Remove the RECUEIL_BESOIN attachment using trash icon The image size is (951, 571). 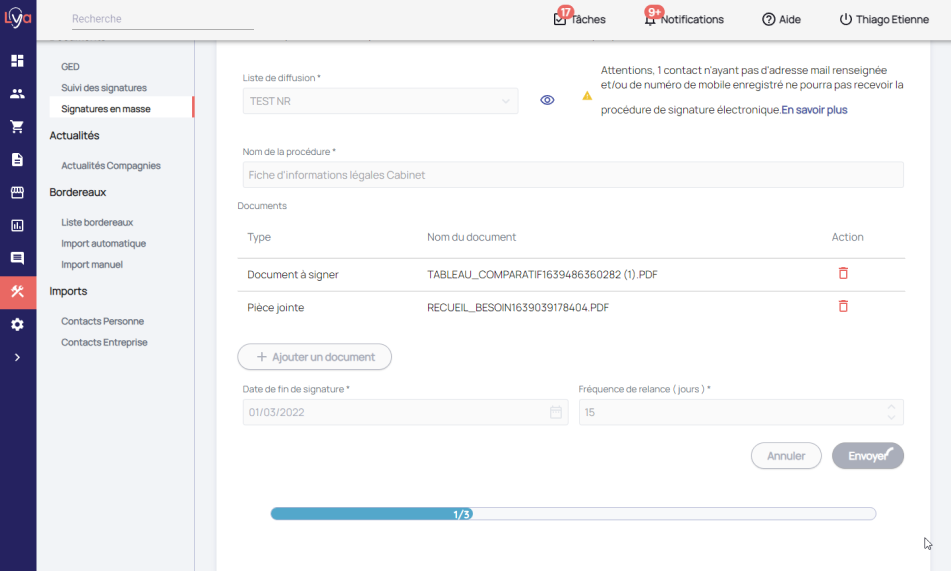(843, 306)
